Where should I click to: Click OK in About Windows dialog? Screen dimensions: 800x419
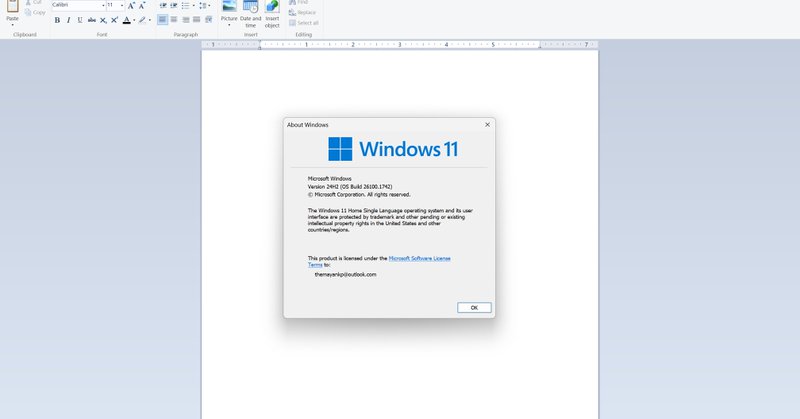point(474,308)
